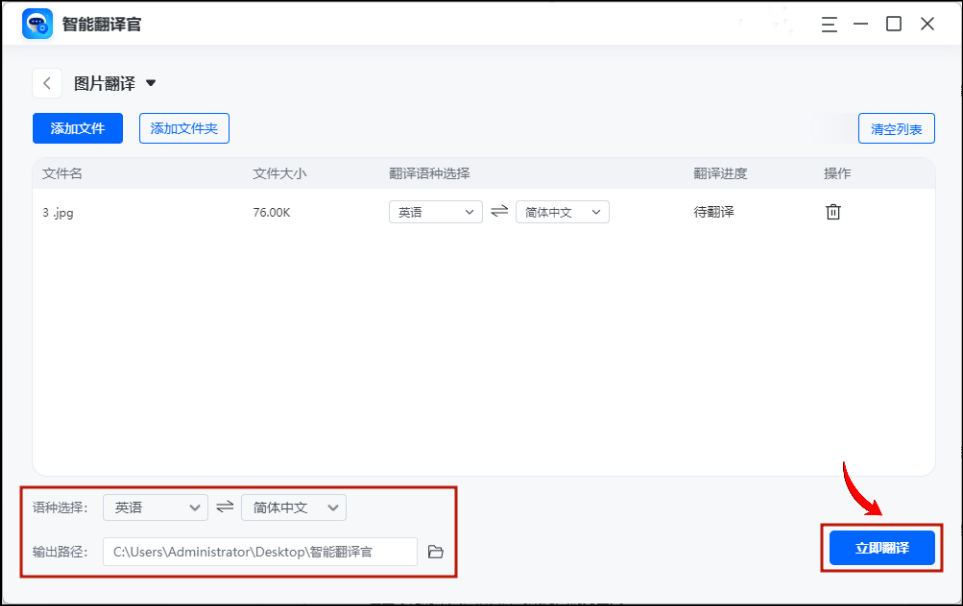Click the 待翻译 progress status
The height and width of the screenshot is (606, 963).
click(x=714, y=212)
